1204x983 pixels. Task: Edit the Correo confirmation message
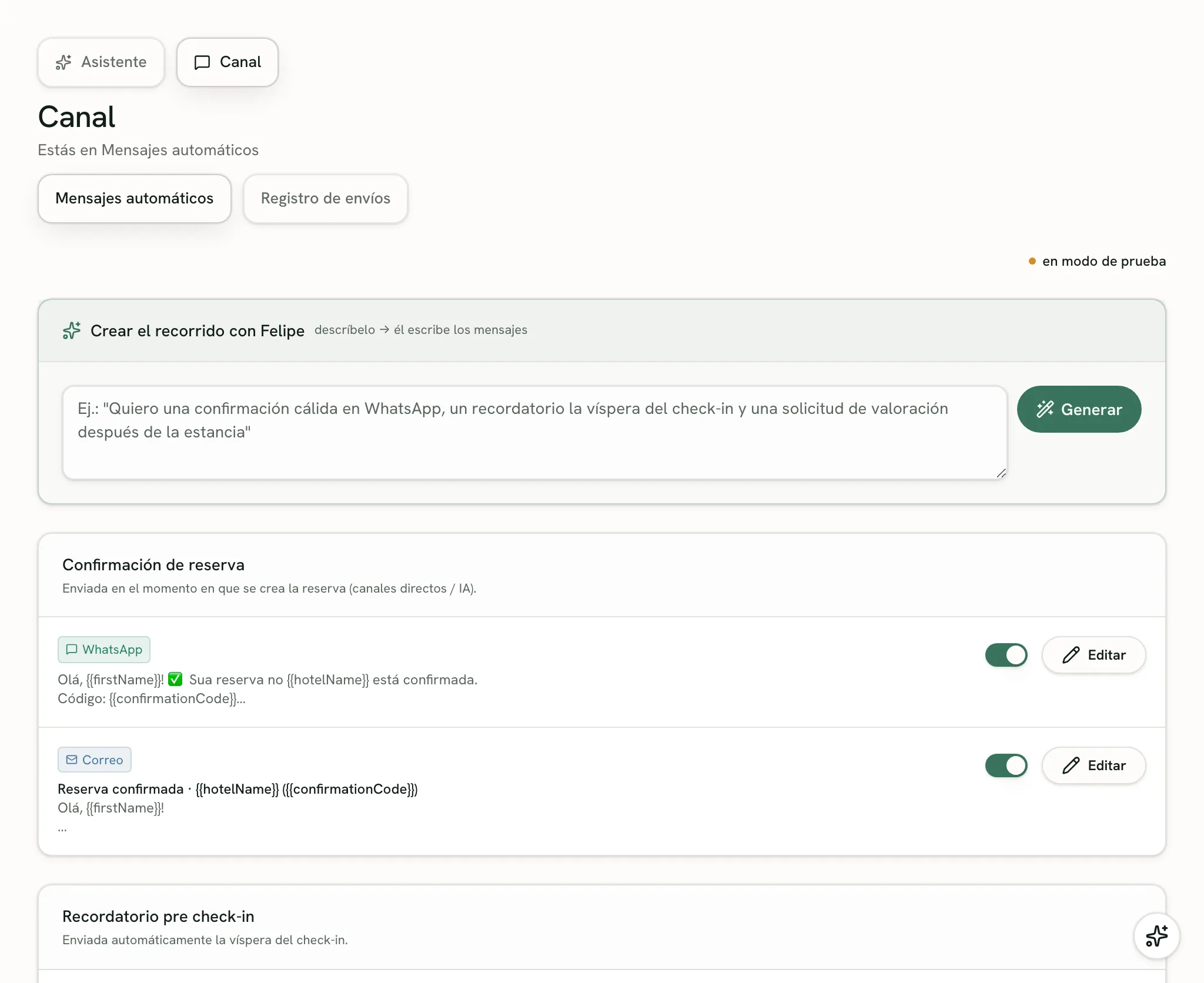click(x=1093, y=765)
